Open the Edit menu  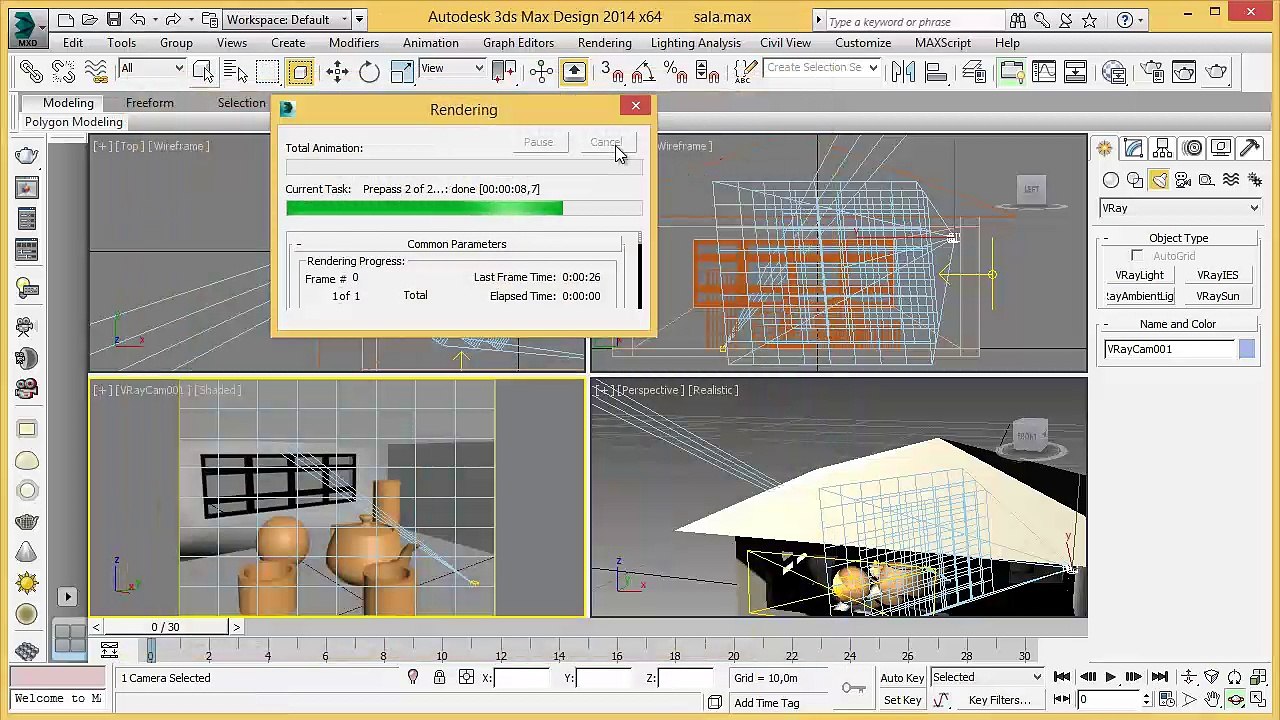coord(73,43)
